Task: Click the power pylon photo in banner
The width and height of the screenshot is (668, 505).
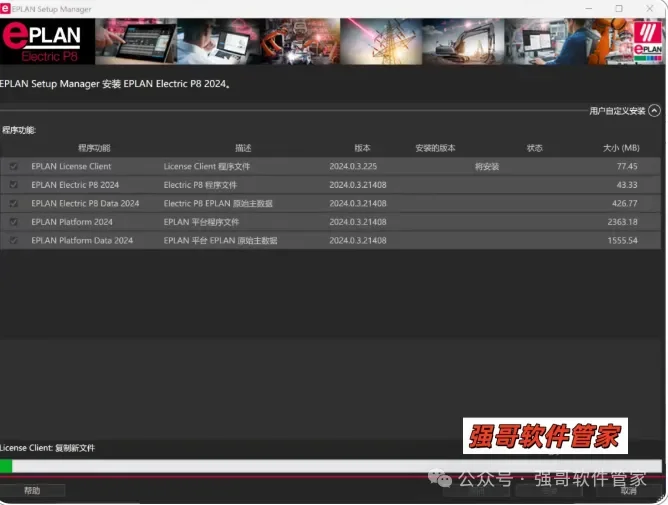Action: click(381, 41)
